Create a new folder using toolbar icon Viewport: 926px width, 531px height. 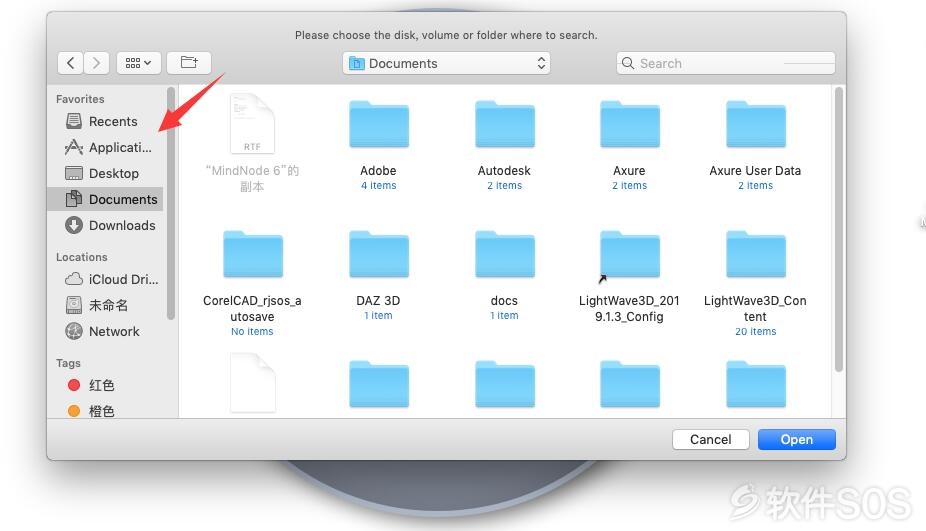pyautogui.click(x=189, y=63)
